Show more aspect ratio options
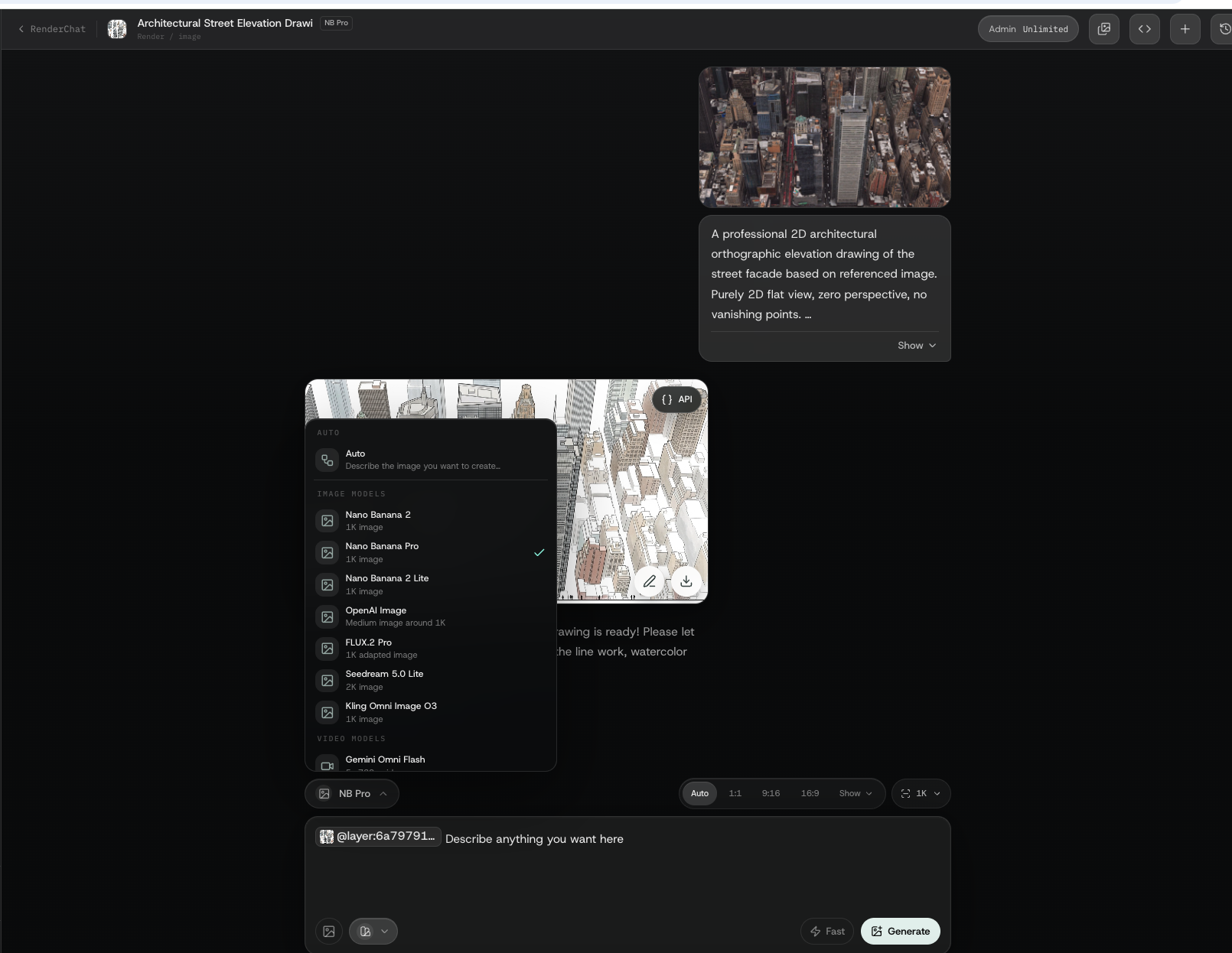 pos(856,794)
